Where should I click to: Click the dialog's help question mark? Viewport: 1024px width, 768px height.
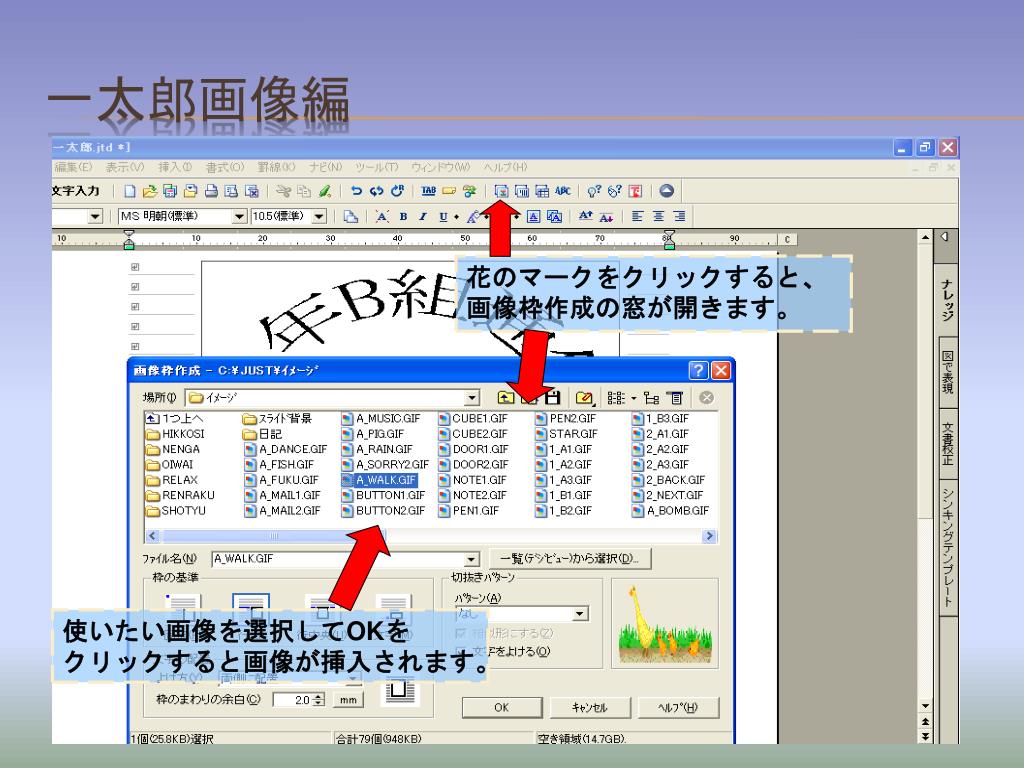pyautogui.click(x=698, y=370)
